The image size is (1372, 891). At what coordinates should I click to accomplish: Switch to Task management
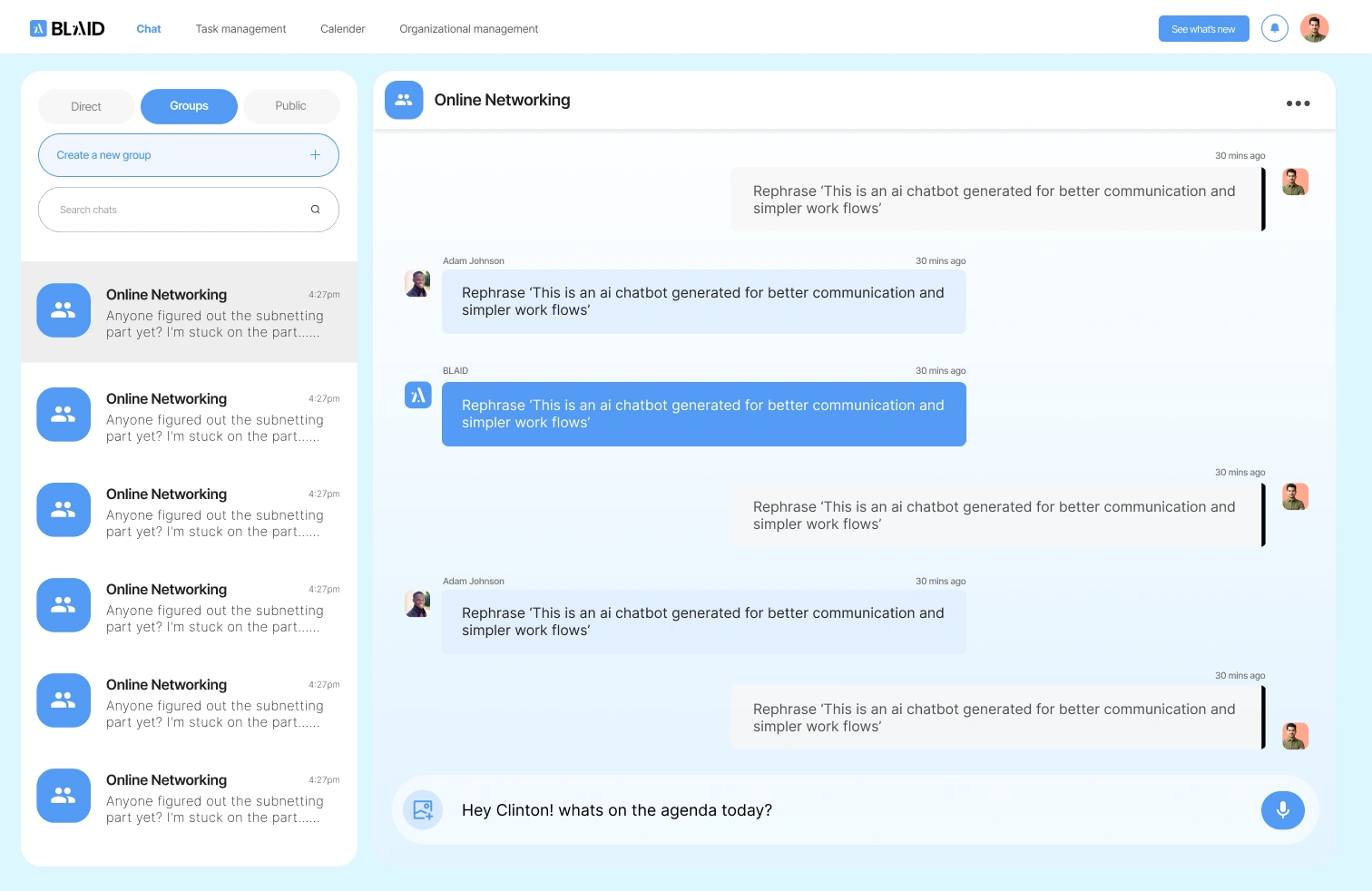click(240, 28)
